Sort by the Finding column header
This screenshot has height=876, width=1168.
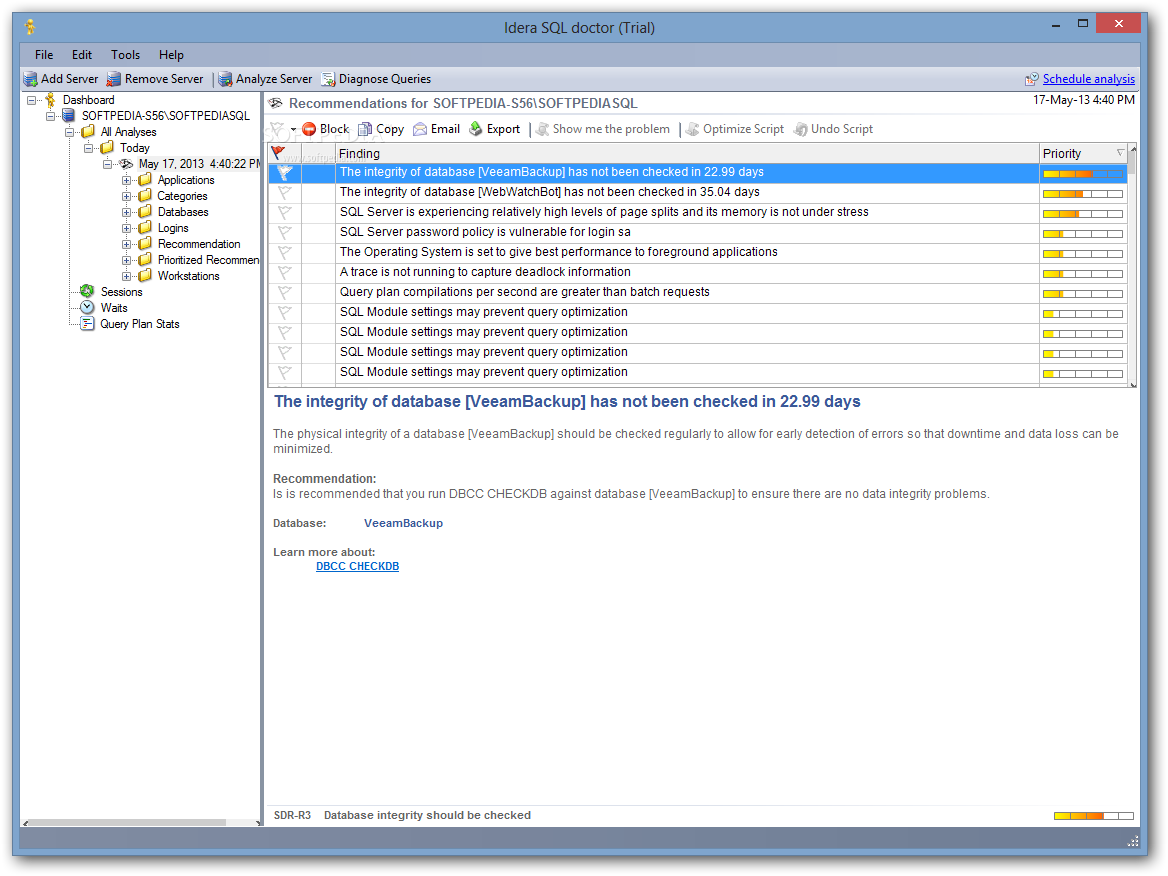point(687,153)
